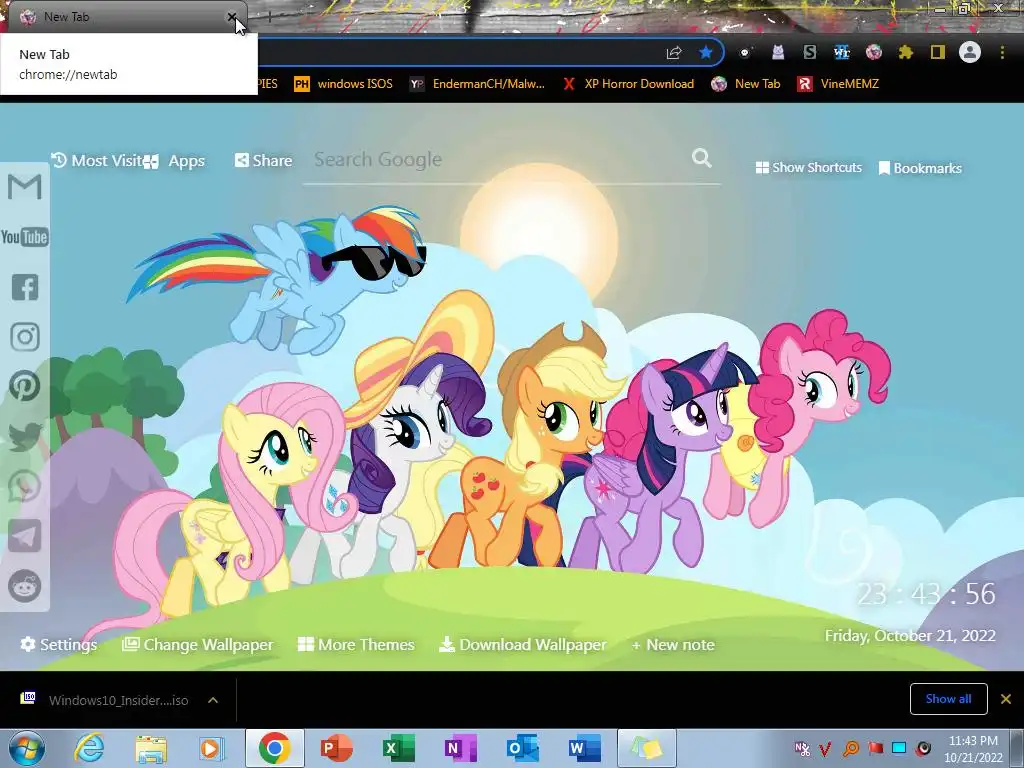Open Reddit shortcut in sidebar
The height and width of the screenshot is (768, 1024).
click(25, 586)
